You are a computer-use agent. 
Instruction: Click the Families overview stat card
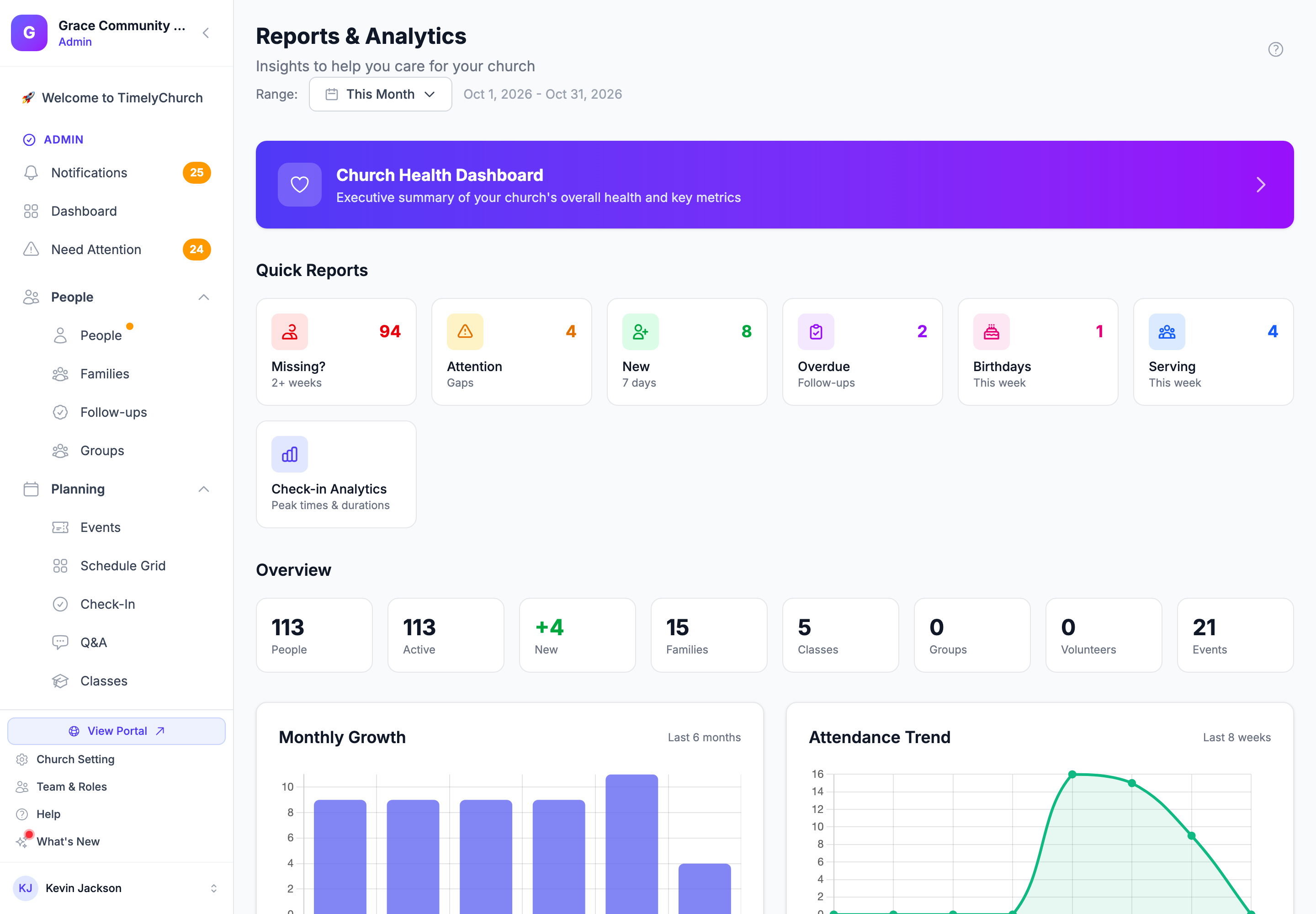click(x=708, y=635)
